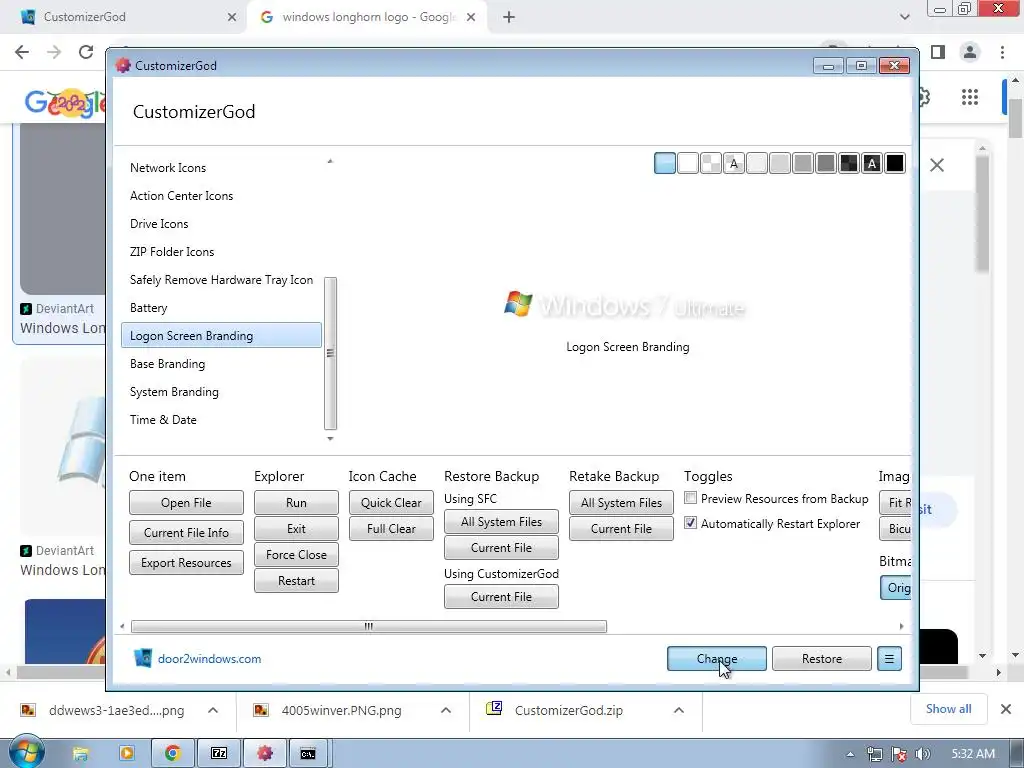Open Chrome tab search chevron
1024x768 pixels.
tap(904, 17)
